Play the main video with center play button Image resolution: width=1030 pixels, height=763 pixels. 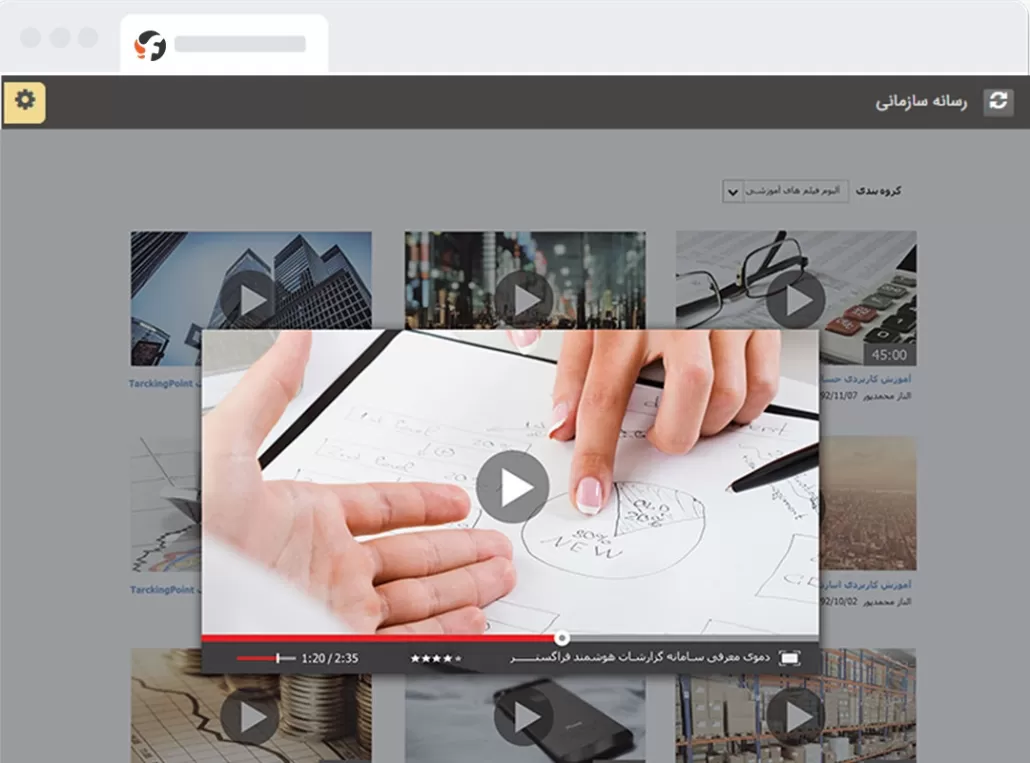(512, 486)
